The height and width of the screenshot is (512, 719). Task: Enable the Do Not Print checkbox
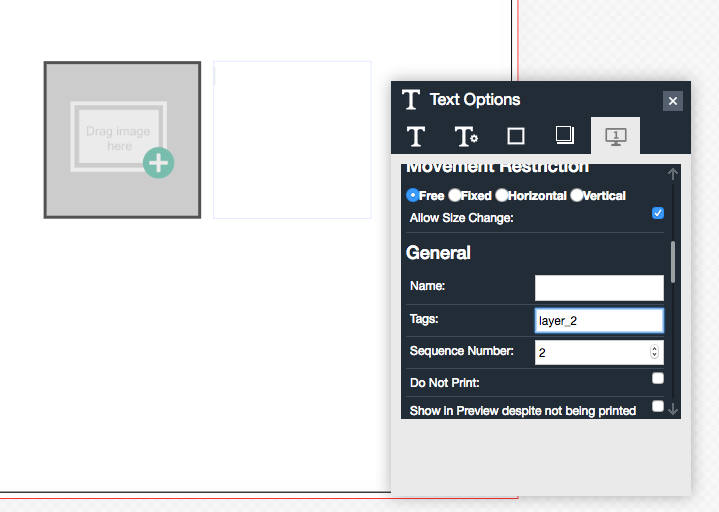tap(658, 378)
